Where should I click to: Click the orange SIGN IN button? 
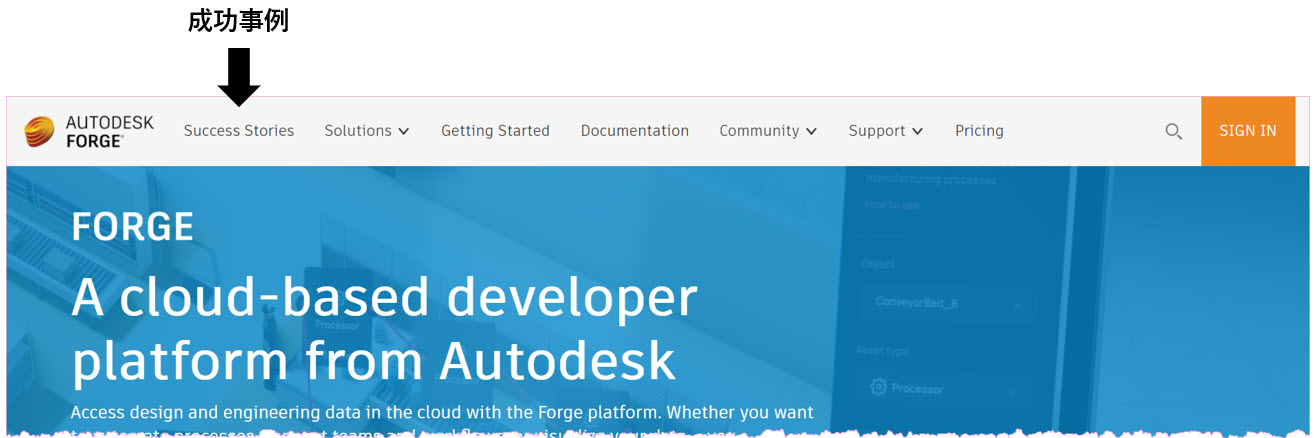[x=1247, y=131]
